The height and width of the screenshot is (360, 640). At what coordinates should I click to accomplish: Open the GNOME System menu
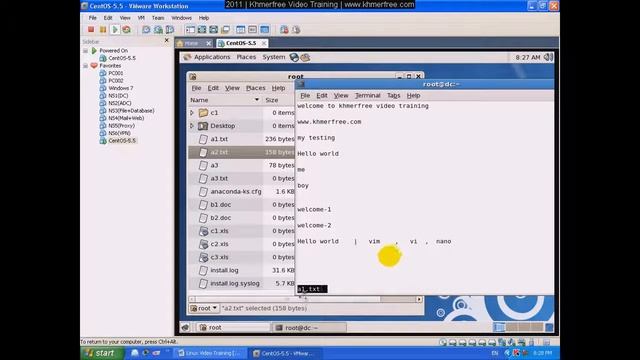click(273, 57)
